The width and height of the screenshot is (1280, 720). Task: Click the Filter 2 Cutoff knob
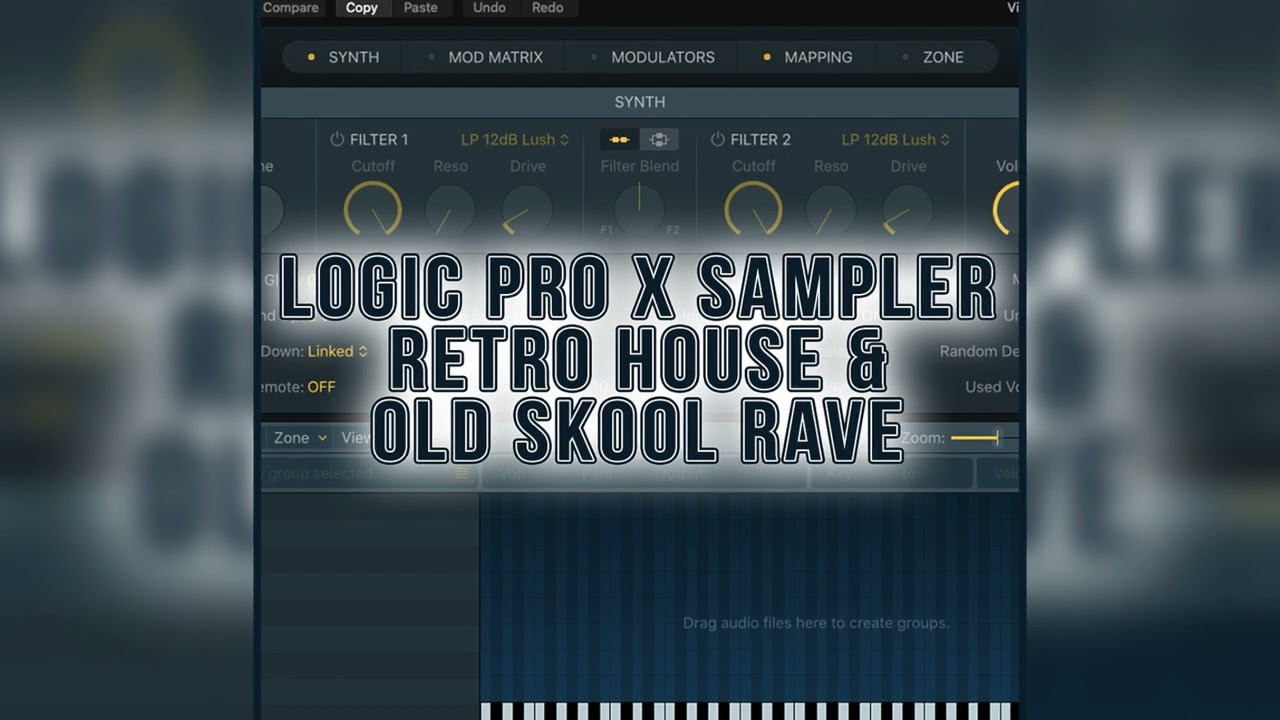coord(753,210)
